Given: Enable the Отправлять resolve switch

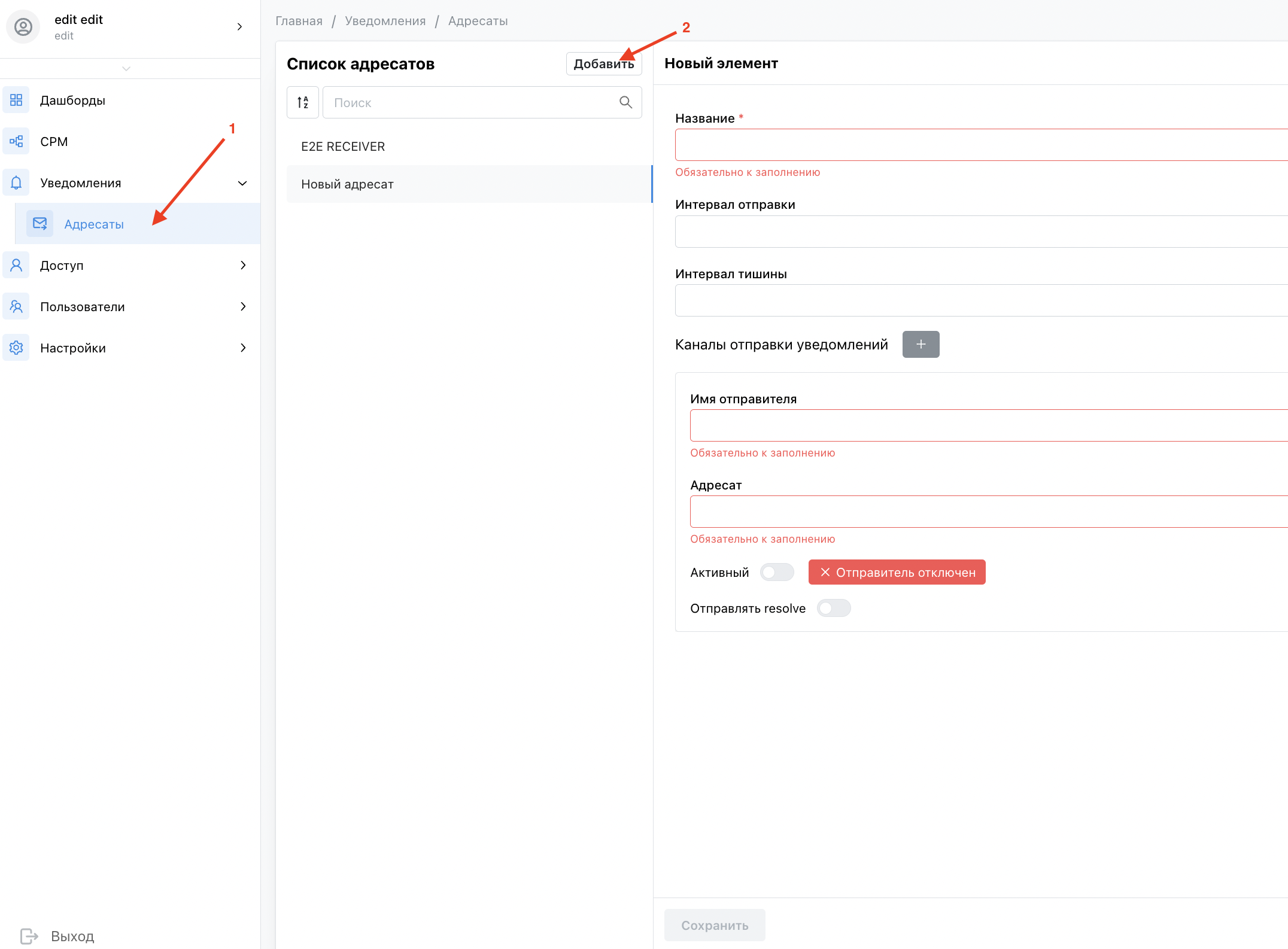Looking at the screenshot, I should click(x=834, y=609).
